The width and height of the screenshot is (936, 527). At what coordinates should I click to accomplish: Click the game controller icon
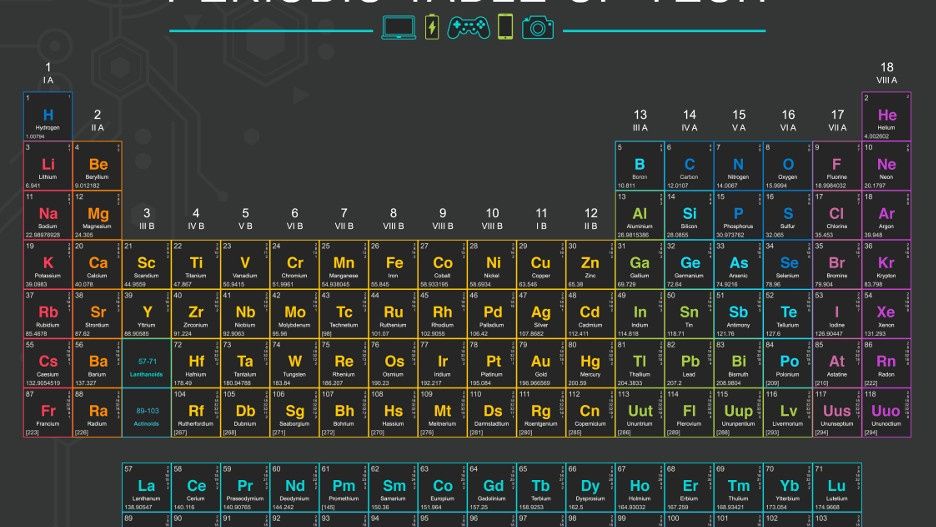(469, 28)
